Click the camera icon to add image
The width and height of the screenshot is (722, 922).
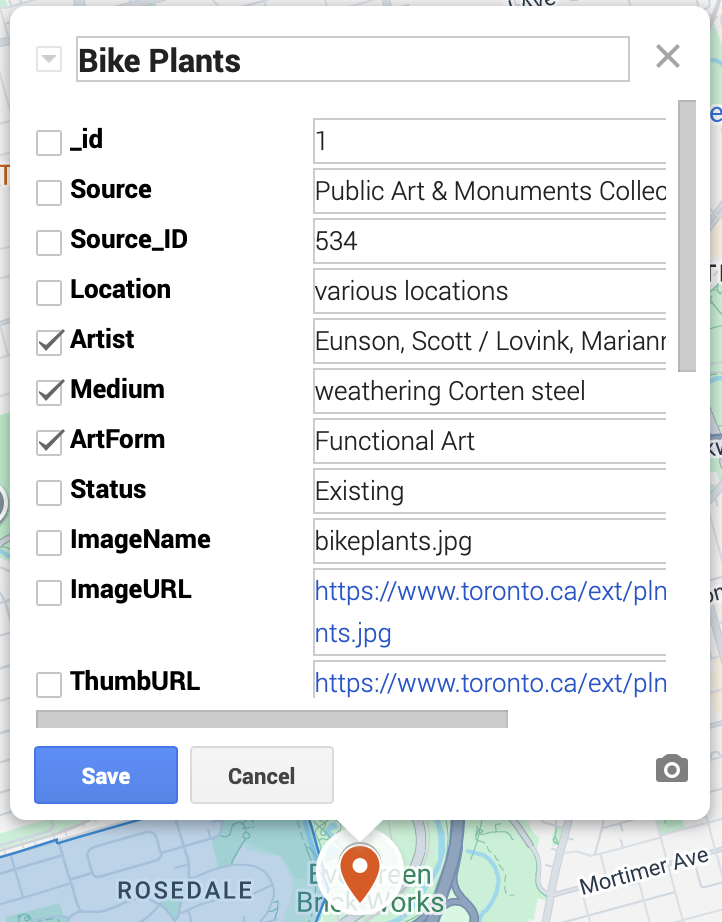[x=671, y=769]
